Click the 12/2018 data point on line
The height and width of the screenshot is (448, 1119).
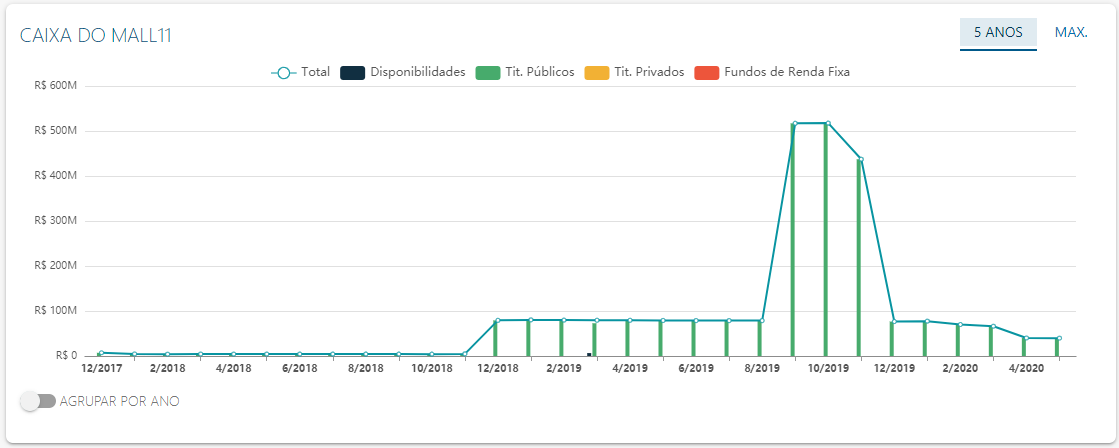(497, 320)
